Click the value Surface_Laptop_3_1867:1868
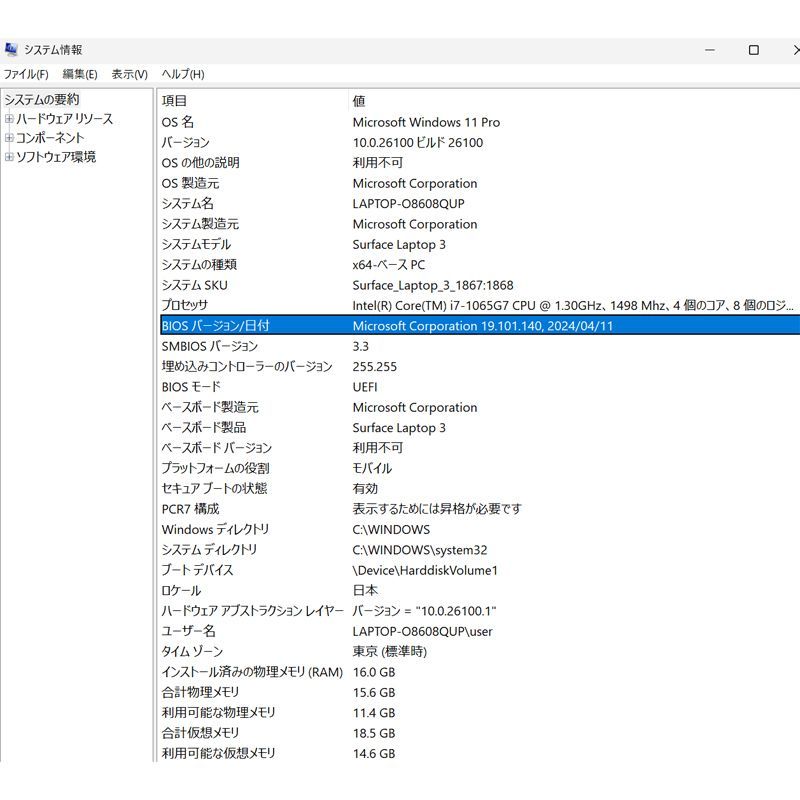Screen dimensions: 800x800 click(x=433, y=285)
